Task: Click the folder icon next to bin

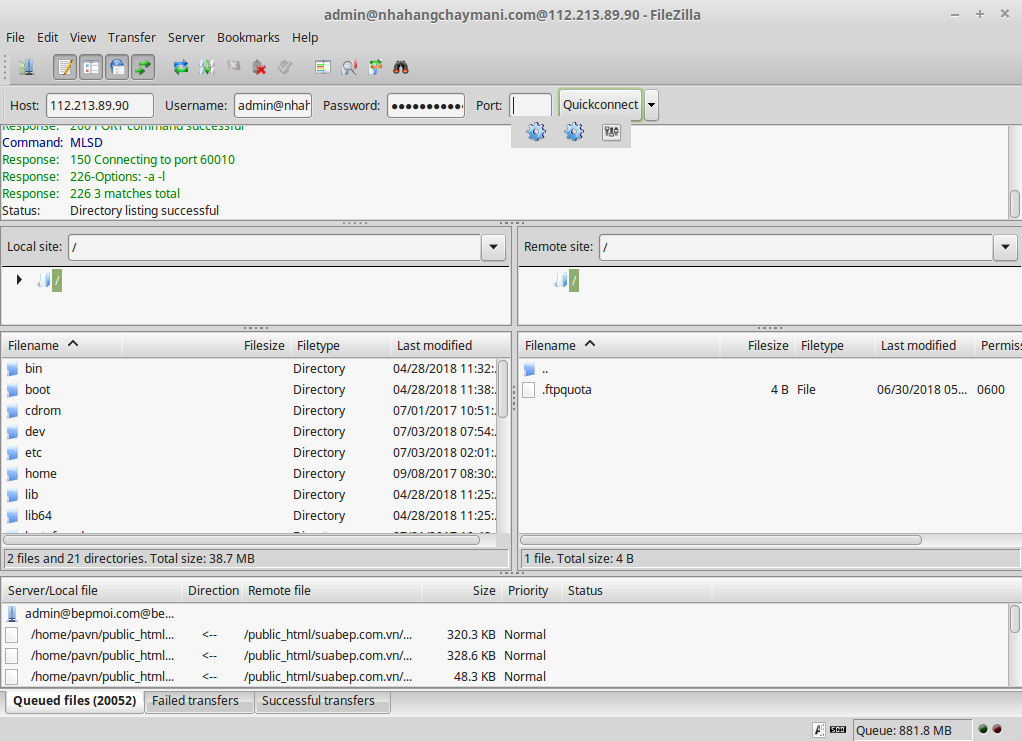Action: pyautogui.click(x=12, y=369)
